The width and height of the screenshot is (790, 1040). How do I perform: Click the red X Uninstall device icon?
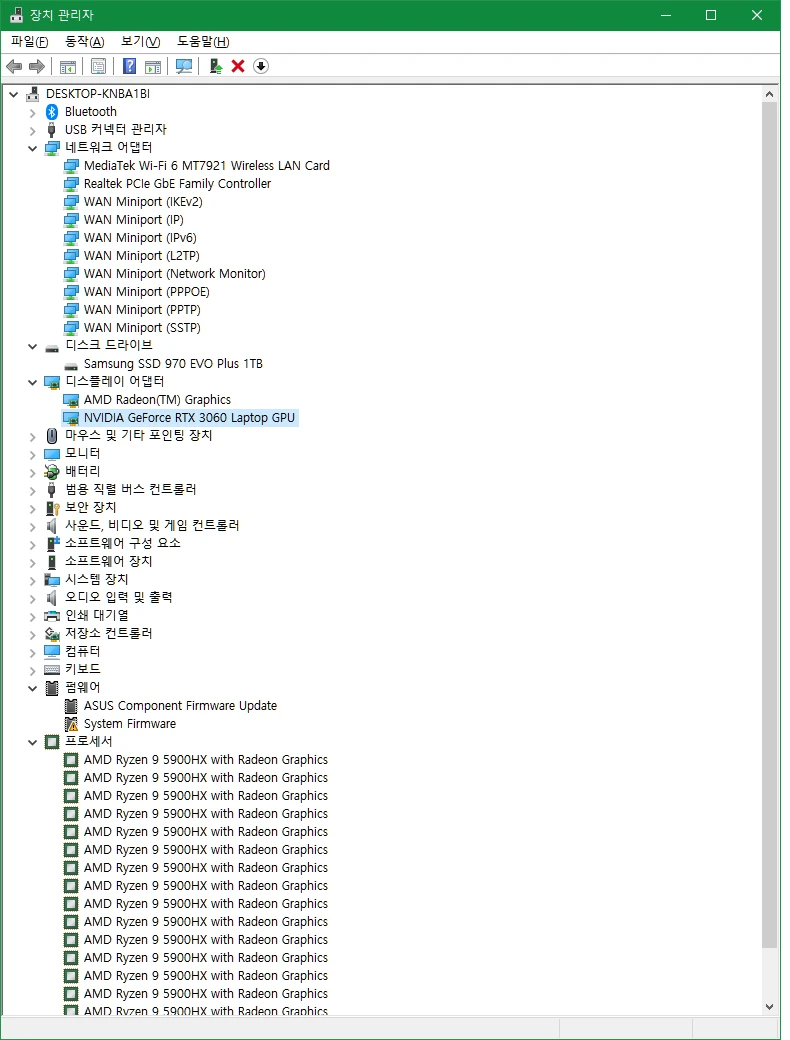[238, 66]
